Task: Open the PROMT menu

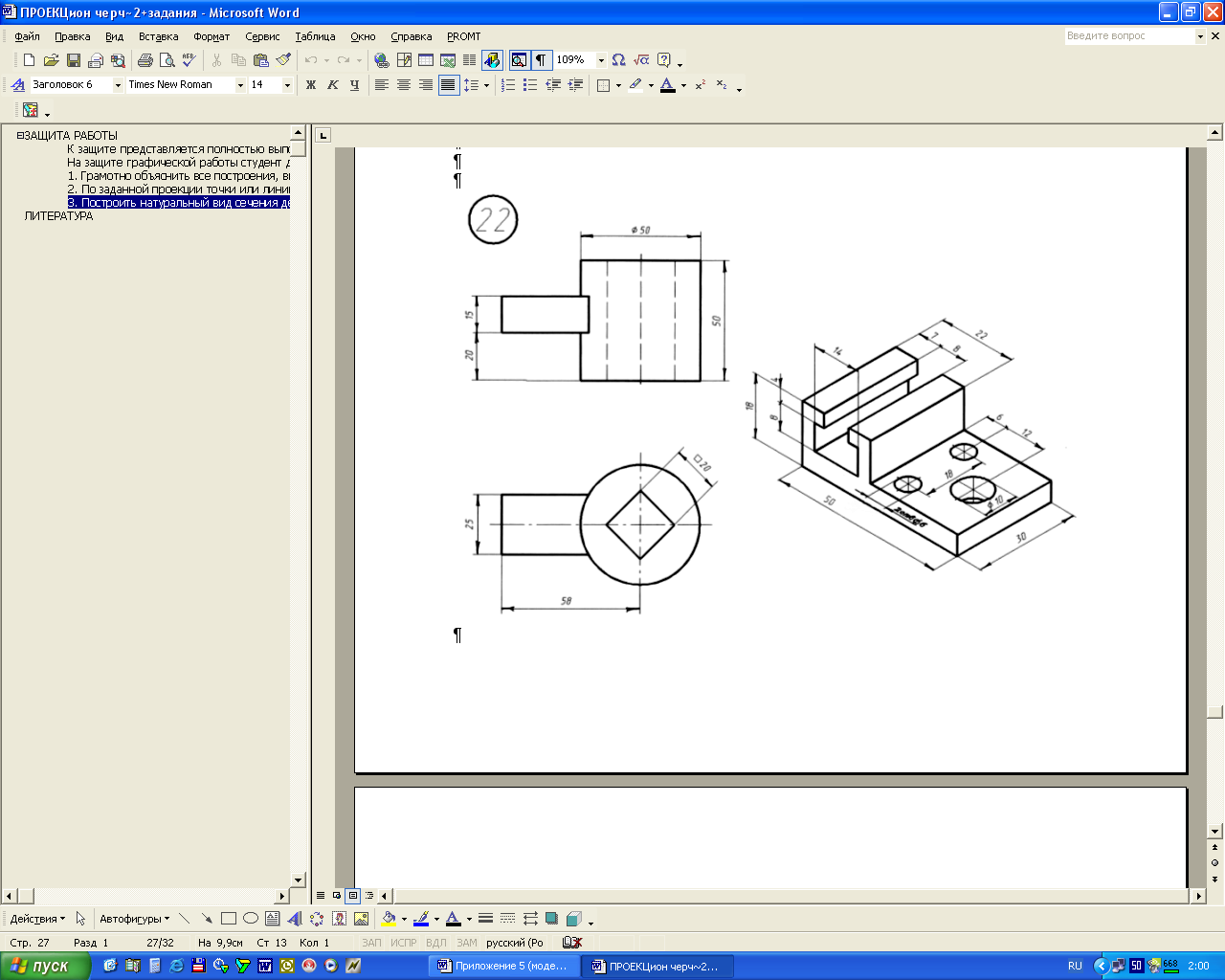Action: 463,36
